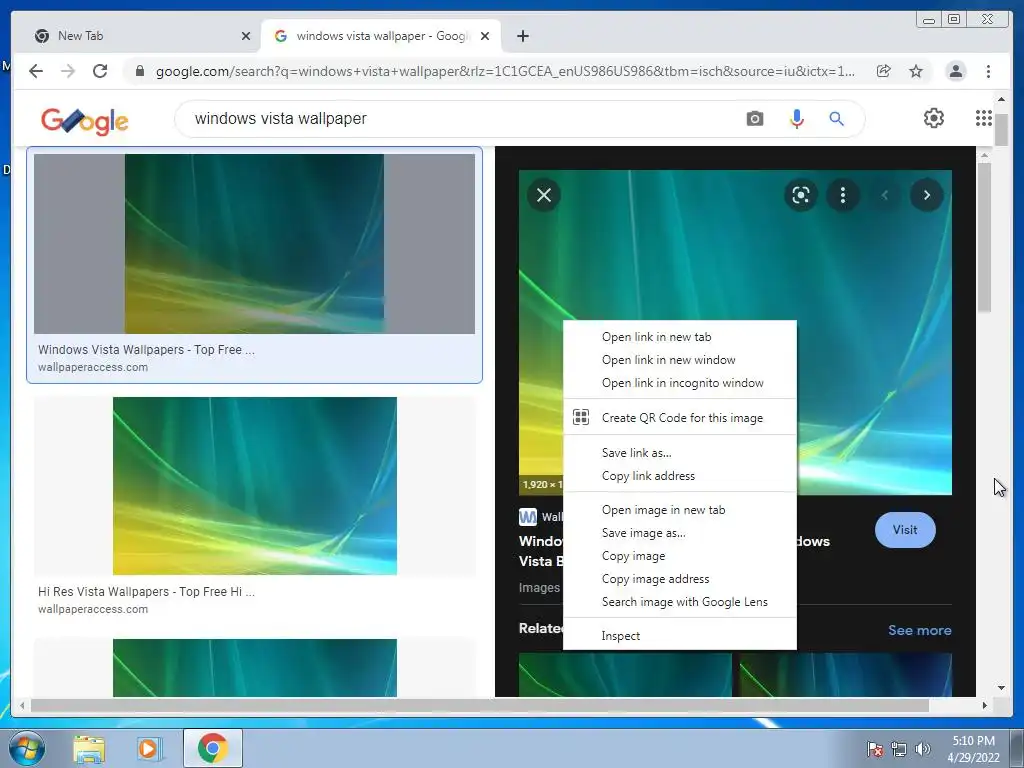Close the image preview panel with X
The height and width of the screenshot is (768, 1024).
coord(544,195)
